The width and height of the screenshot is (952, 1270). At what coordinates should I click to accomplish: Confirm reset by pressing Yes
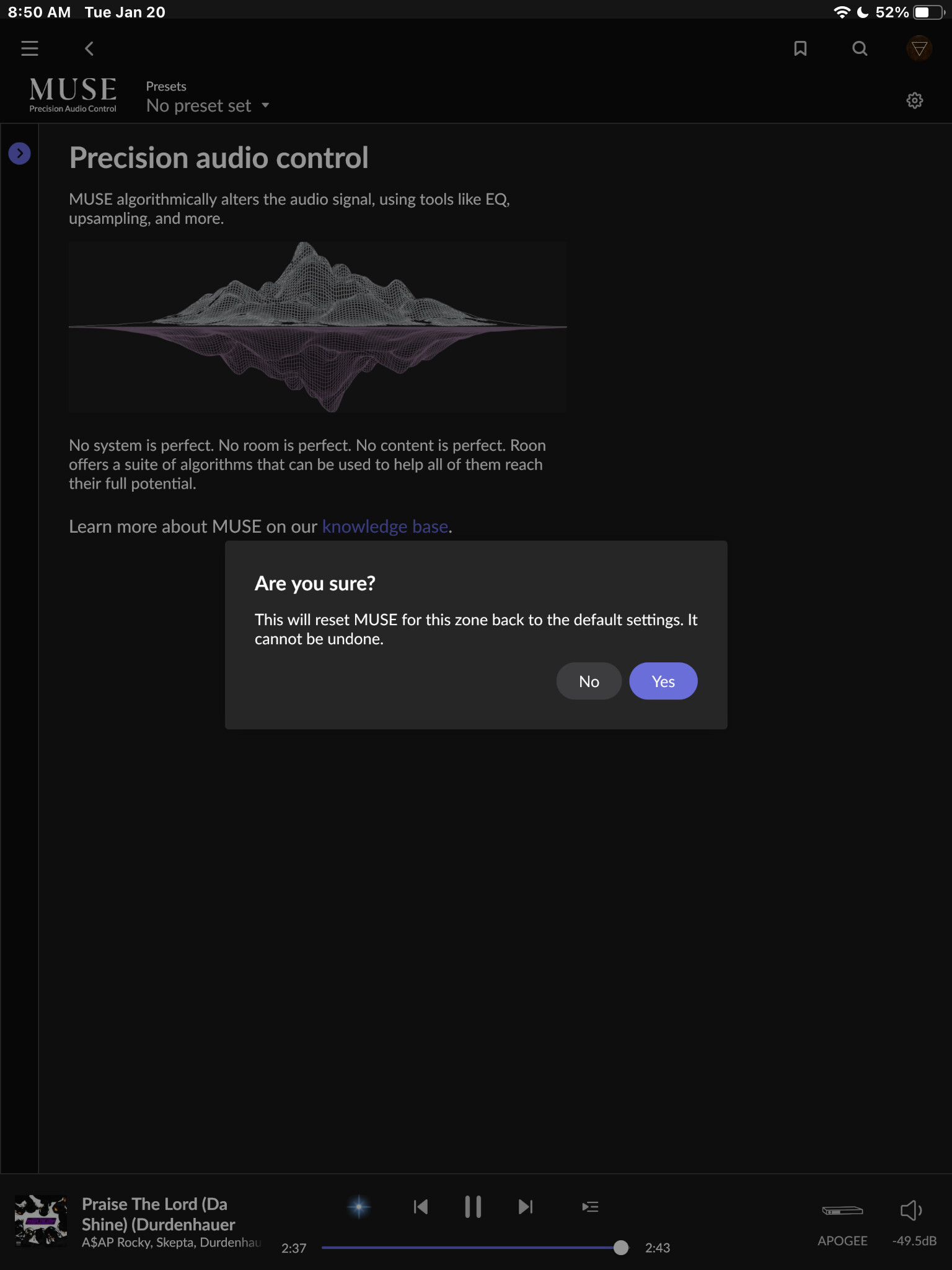[663, 682]
